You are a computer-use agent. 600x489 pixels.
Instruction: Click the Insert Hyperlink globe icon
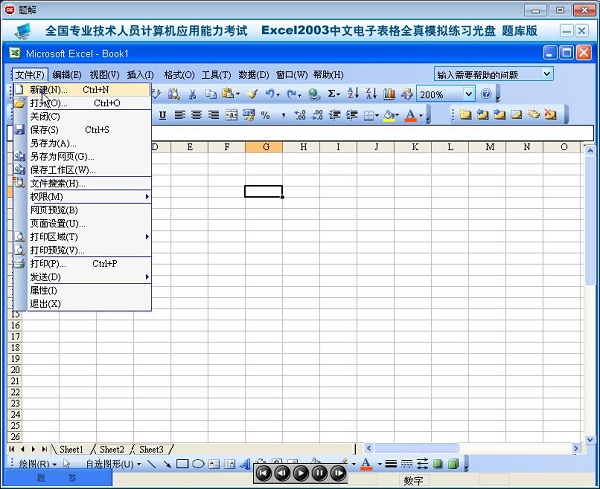pyautogui.click(x=314, y=94)
